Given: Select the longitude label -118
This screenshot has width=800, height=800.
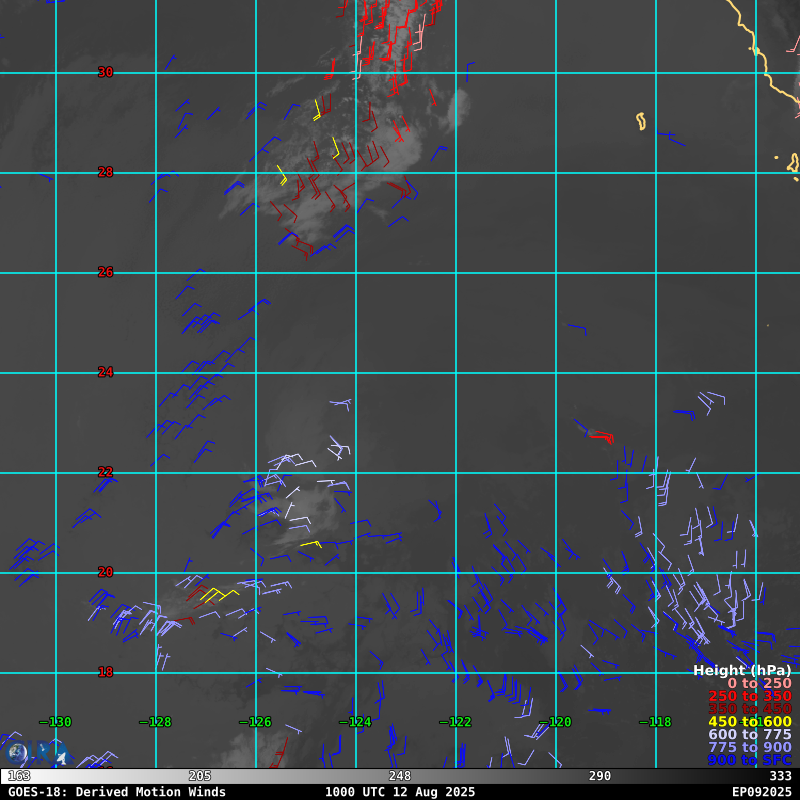Looking at the screenshot, I should click(x=656, y=722).
